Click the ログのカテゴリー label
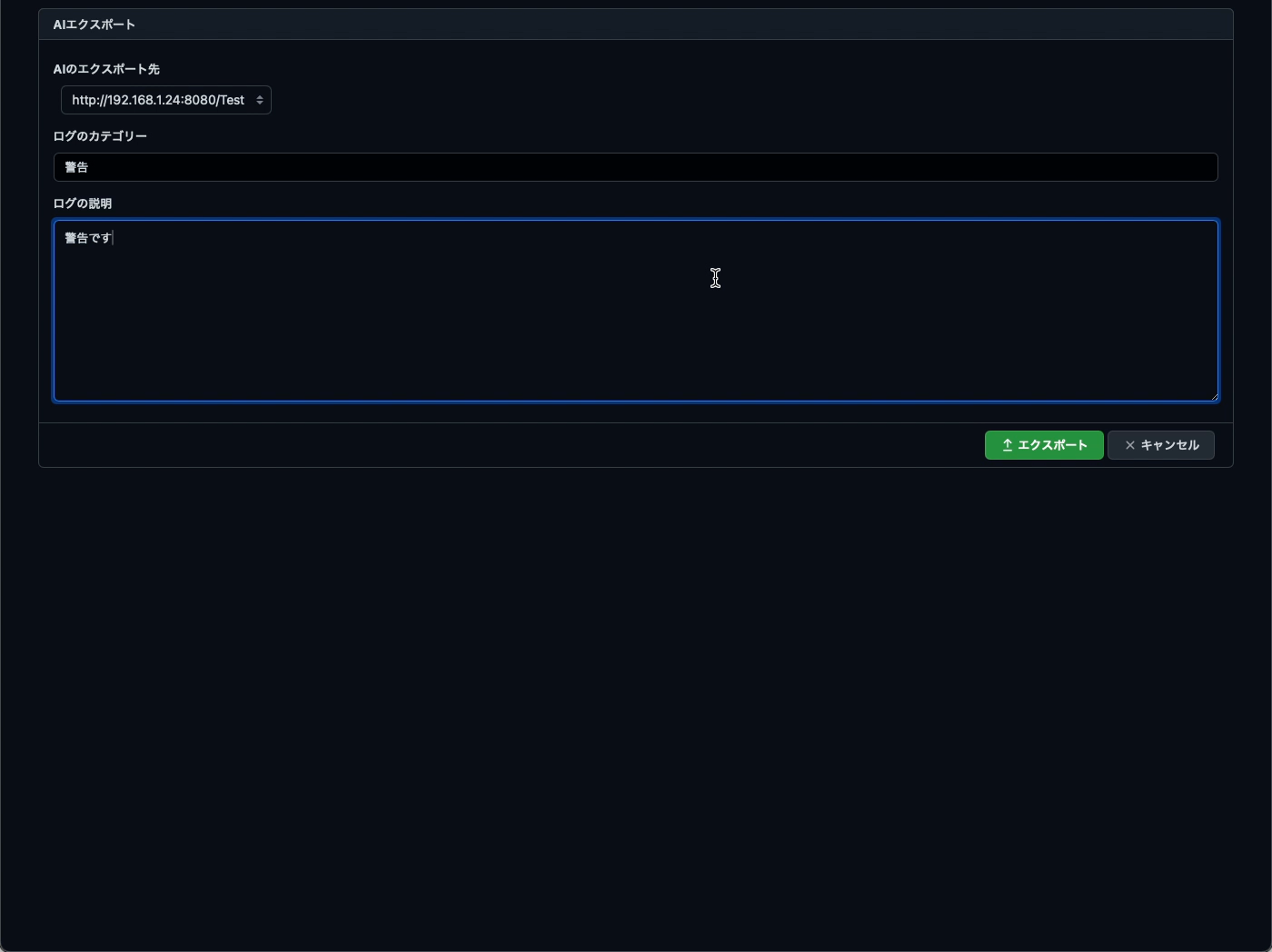 (x=100, y=136)
